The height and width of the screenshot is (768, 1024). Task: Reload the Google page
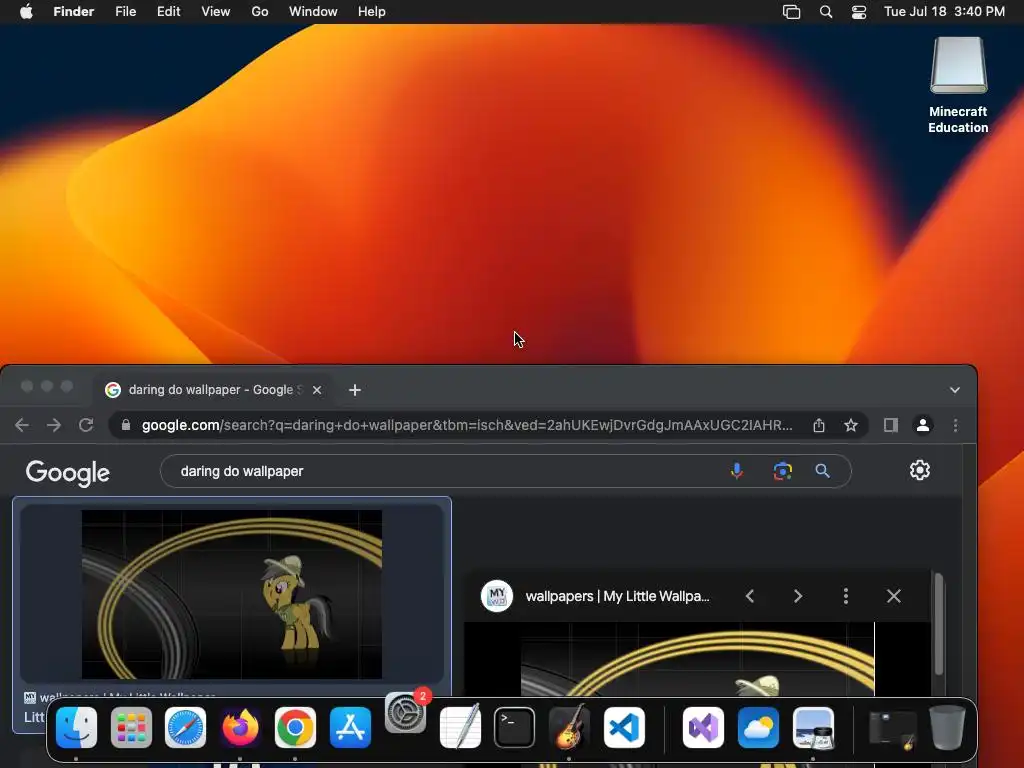pos(86,425)
